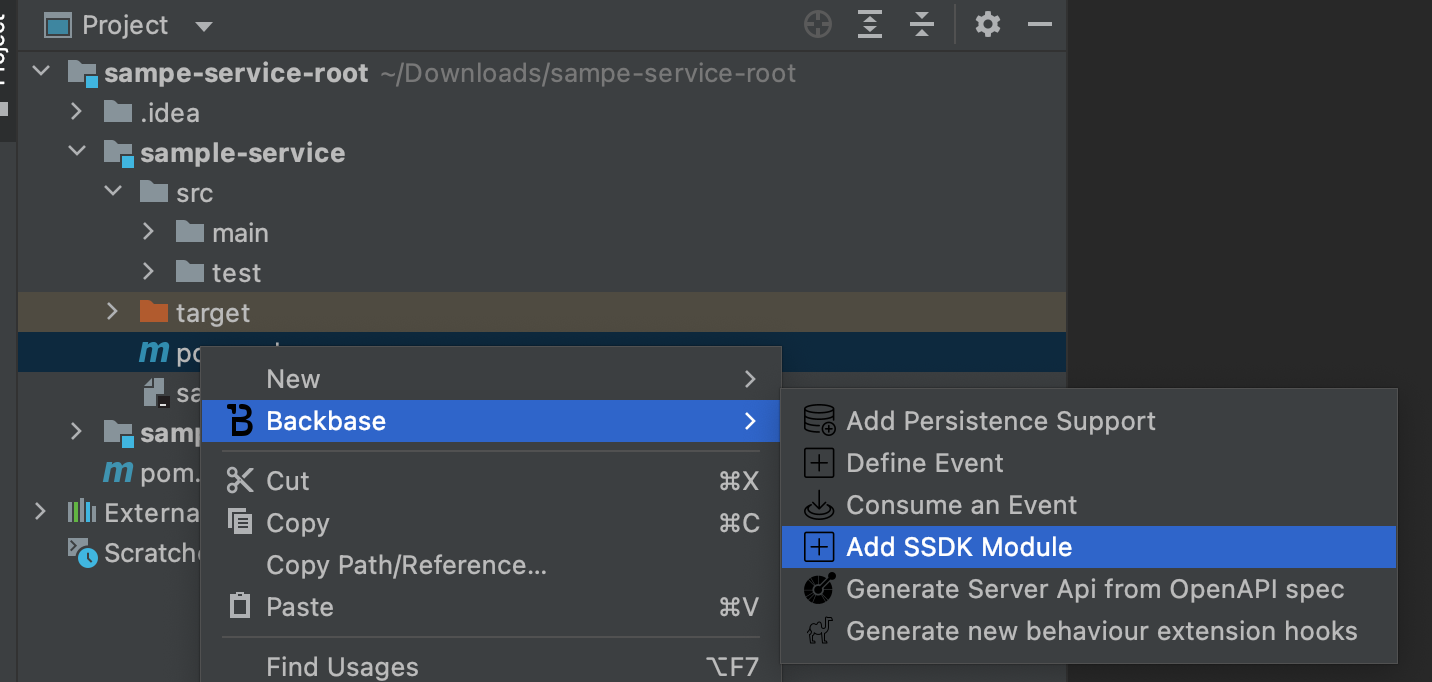Expand the main folder

point(149,232)
